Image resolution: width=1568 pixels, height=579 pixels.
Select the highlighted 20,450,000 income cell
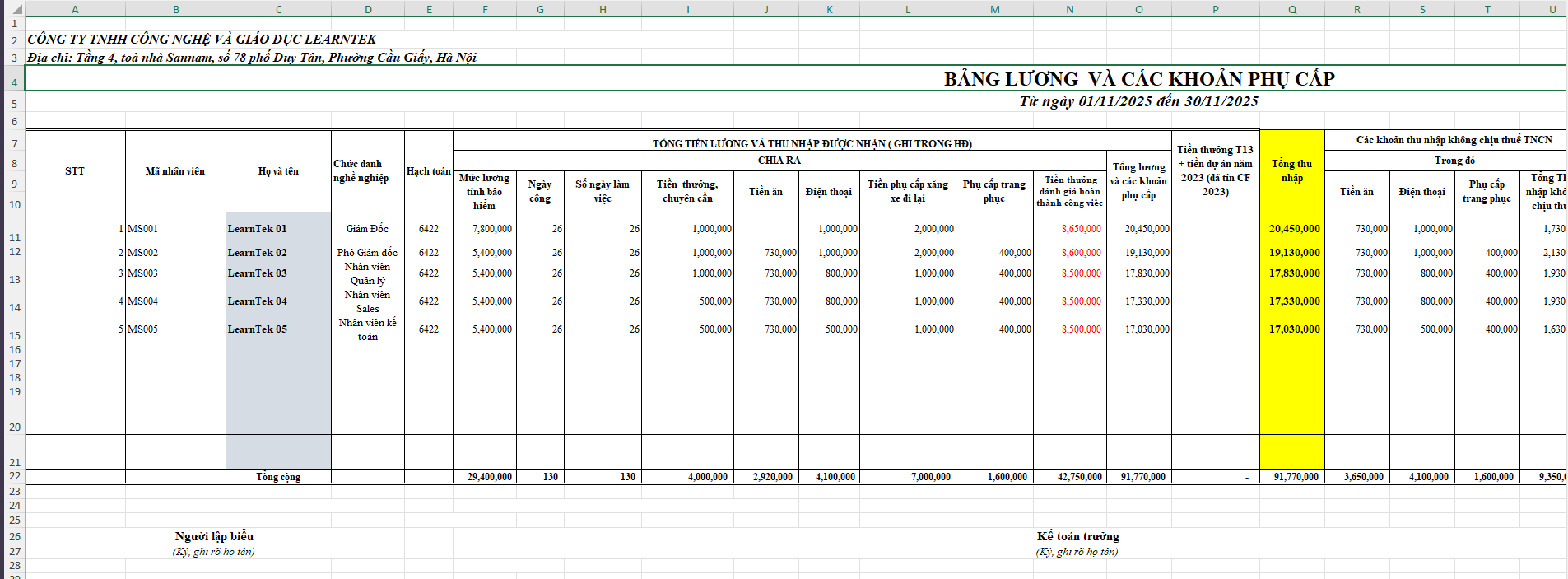(1291, 229)
